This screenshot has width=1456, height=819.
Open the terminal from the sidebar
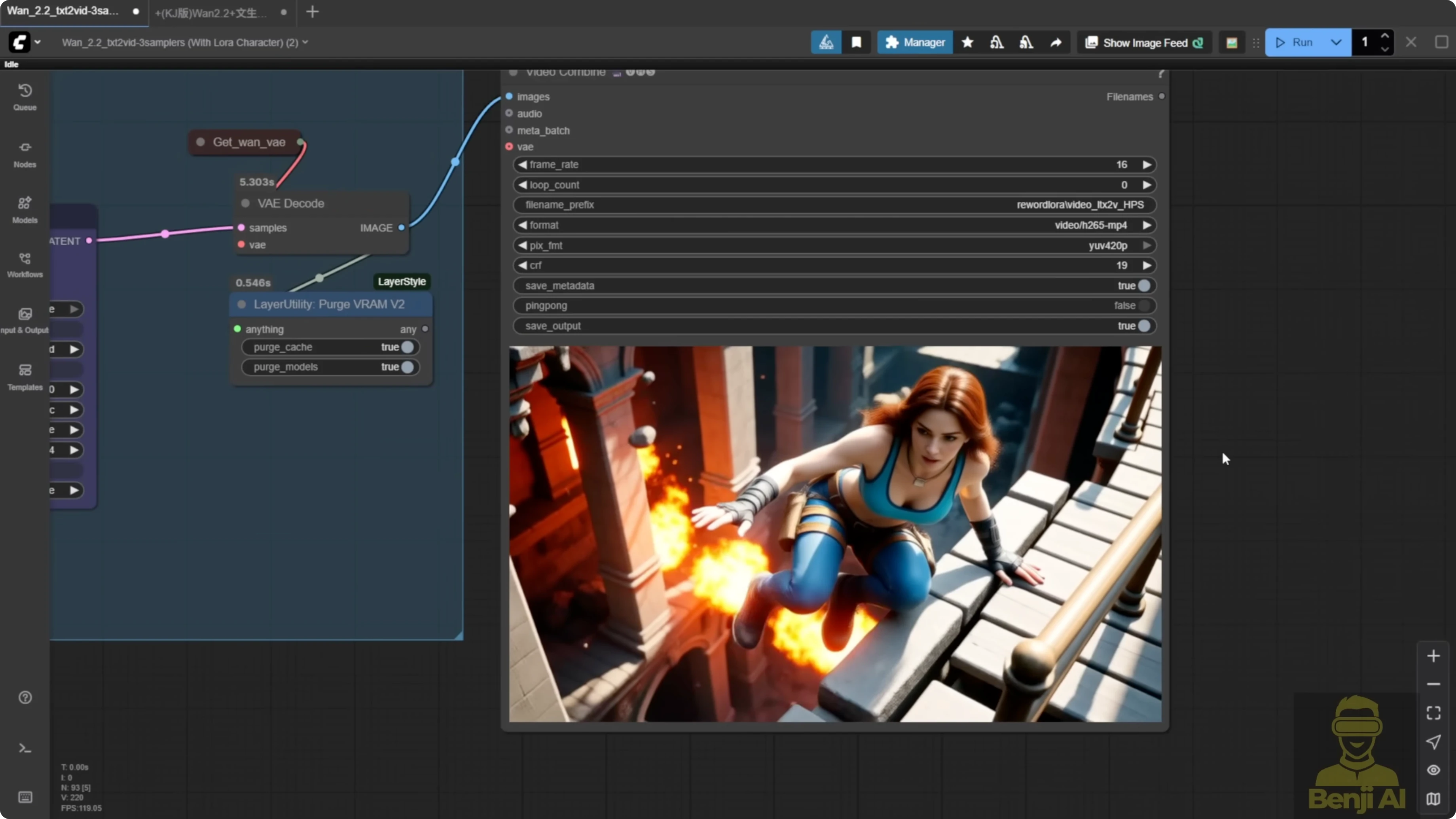pyautogui.click(x=25, y=748)
